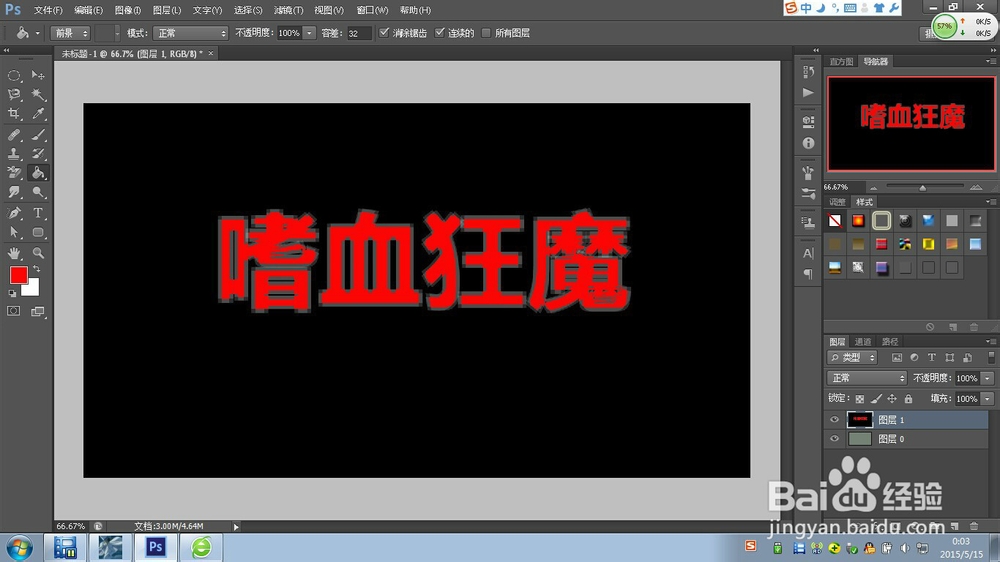
Task: Select the Paint Bucket tool
Action: (38, 173)
